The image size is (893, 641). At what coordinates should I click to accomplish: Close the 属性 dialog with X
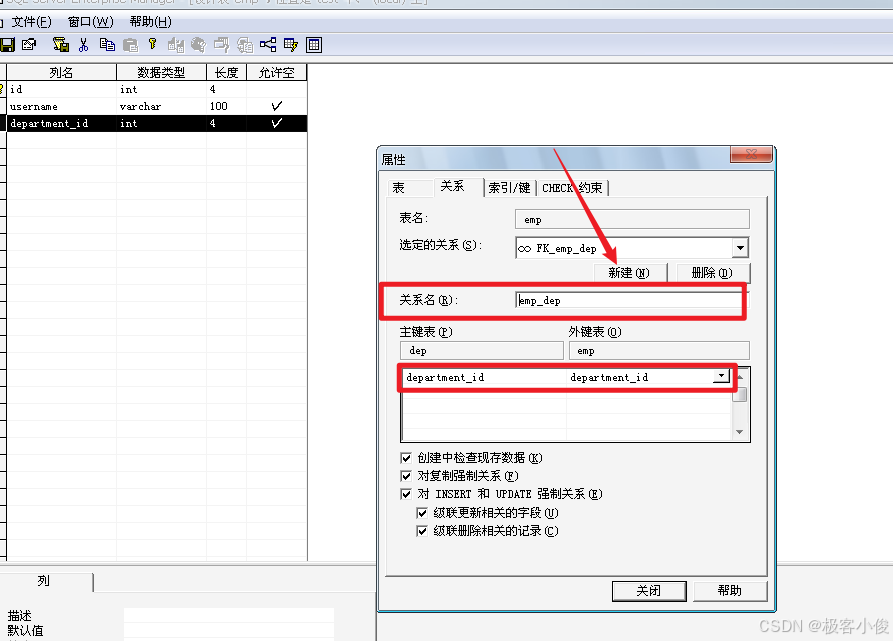click(751, 154)
